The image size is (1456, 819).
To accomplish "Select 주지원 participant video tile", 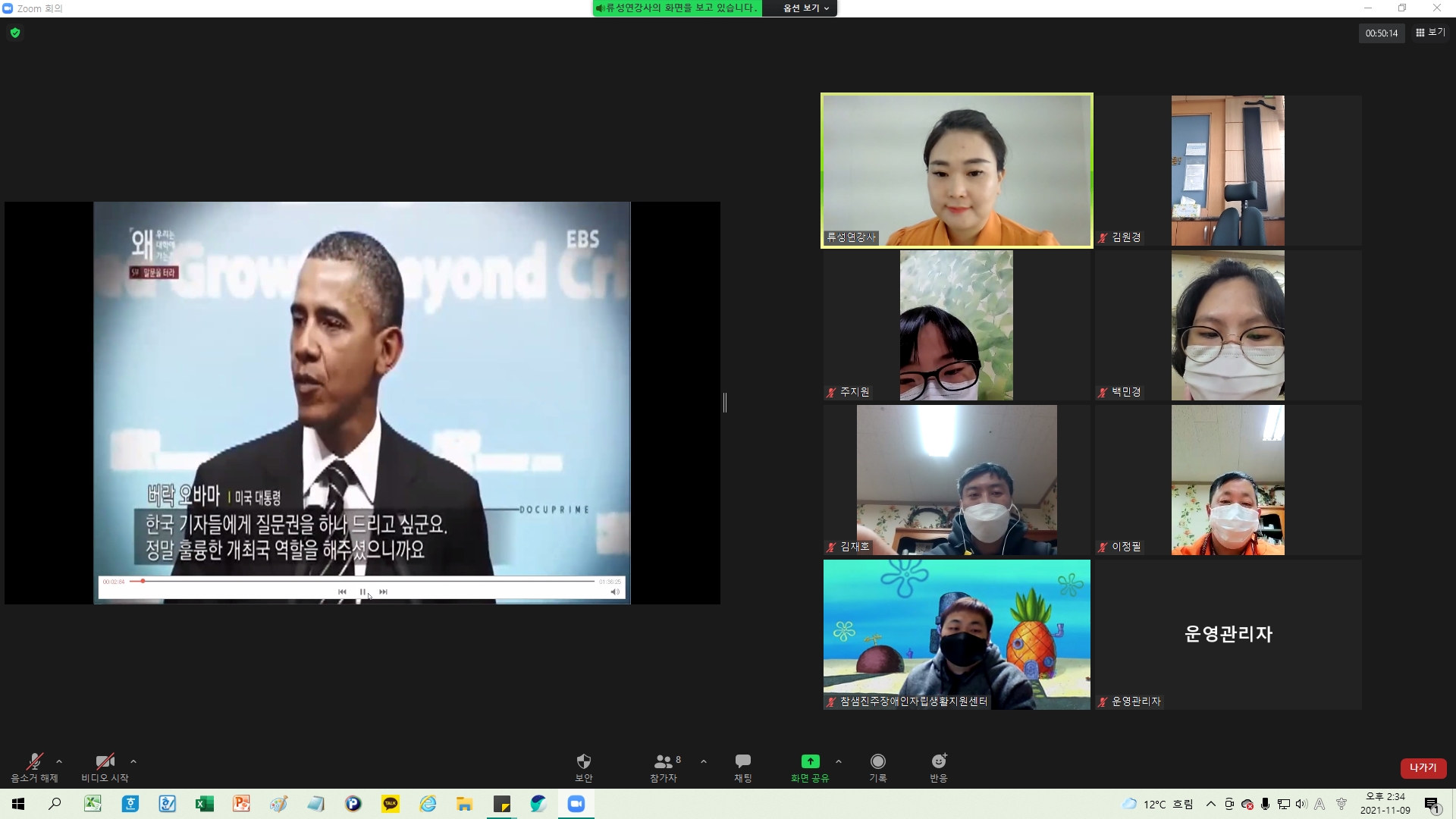I will [x=957, y=325].
